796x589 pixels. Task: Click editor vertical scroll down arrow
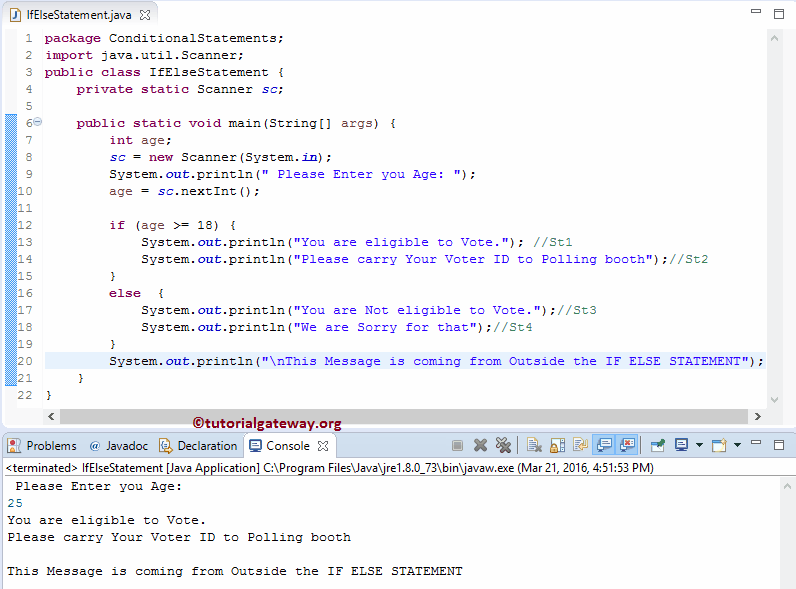(x=774, y=400)
